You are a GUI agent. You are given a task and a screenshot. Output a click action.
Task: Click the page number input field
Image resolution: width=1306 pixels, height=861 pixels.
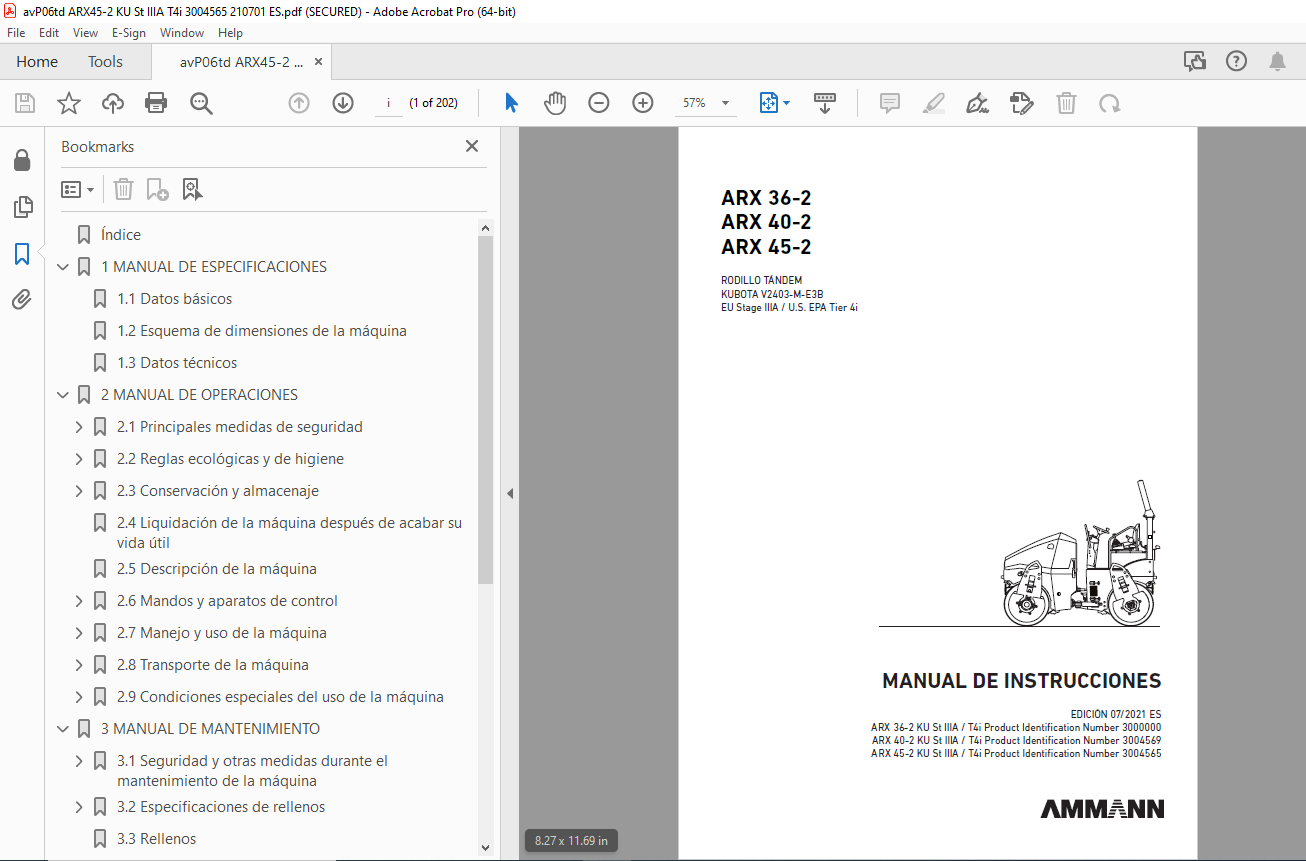388,103
